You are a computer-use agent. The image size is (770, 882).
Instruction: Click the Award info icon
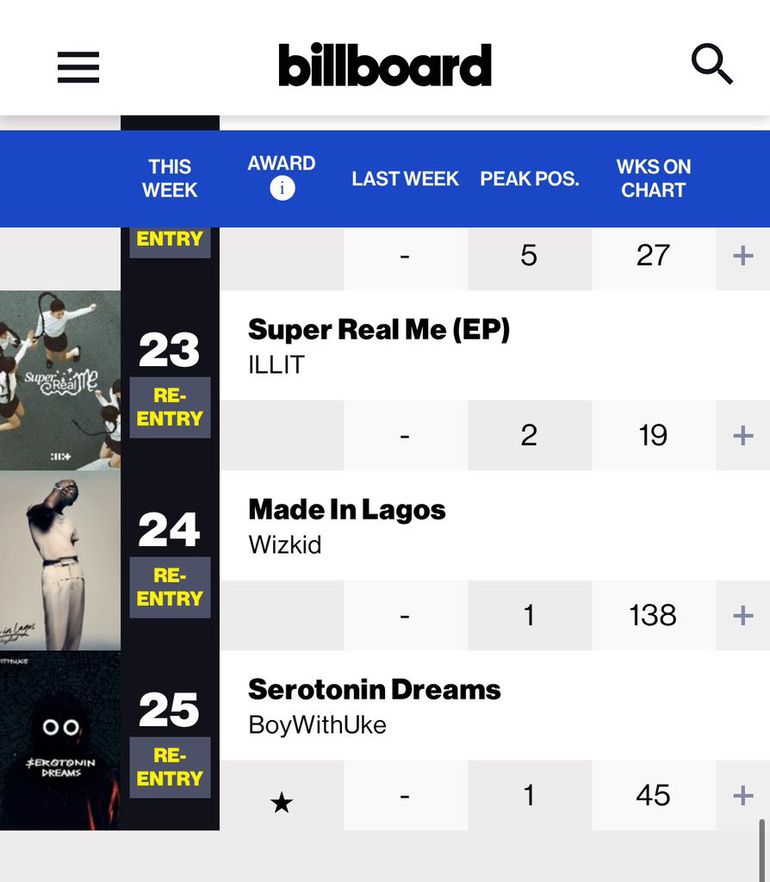[x=282, y=188]
